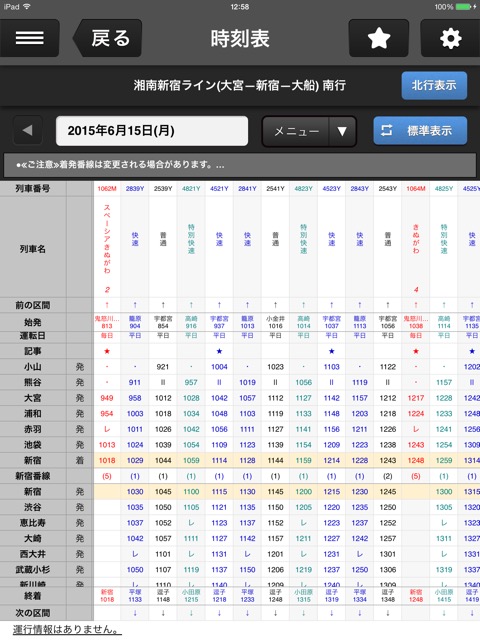Viewport: 480px width, 640px height.
Task: Select train number 4521Y
Action: click(219, 189)
